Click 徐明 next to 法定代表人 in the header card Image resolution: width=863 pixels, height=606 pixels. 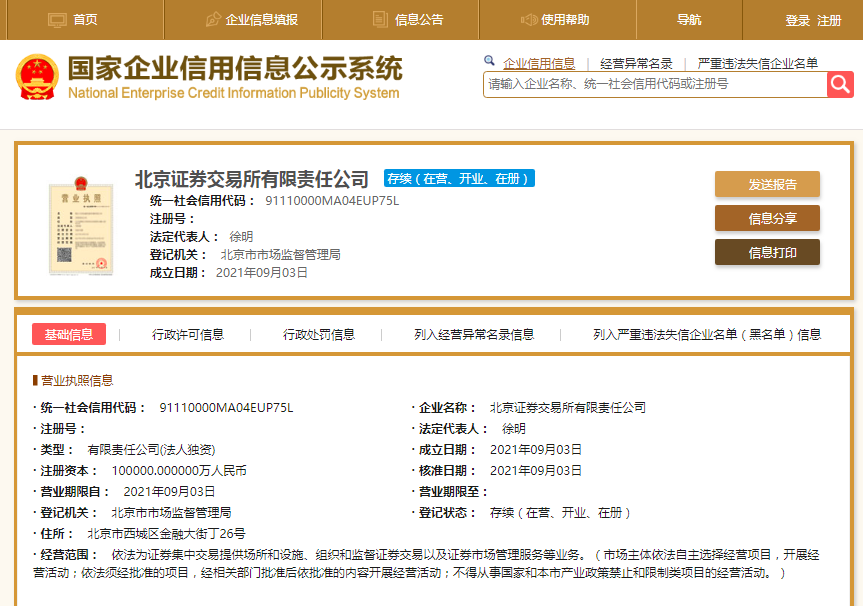coord(241,237)
